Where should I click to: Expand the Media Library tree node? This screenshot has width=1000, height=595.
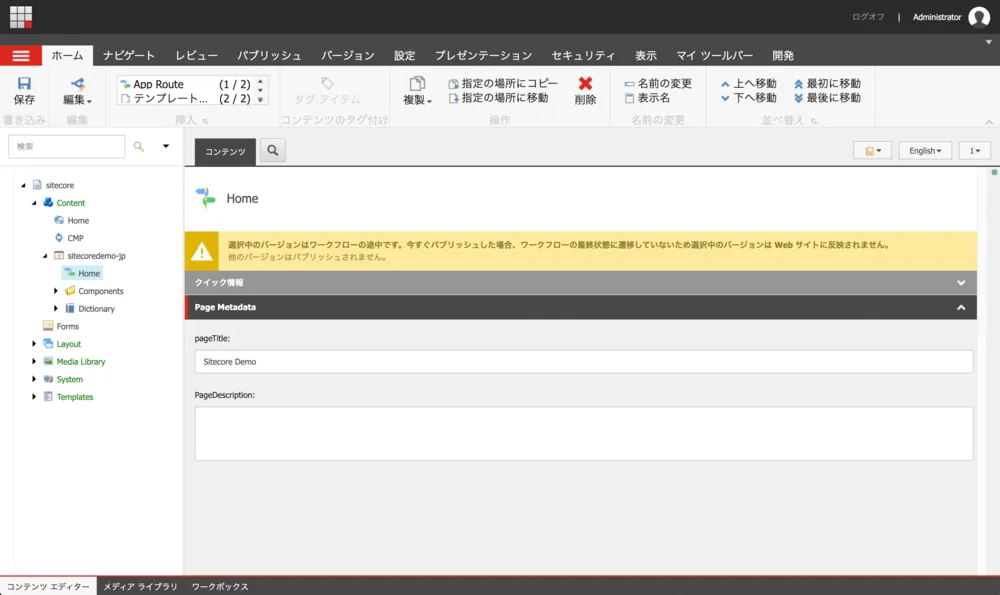(x=34, y=362)
